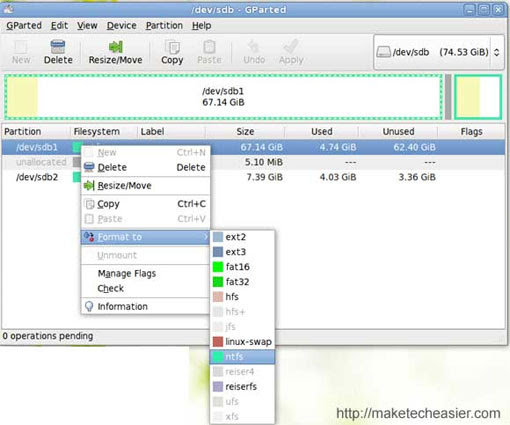Open the Edit menu
This screenshot has width=510, height=425.
pyautogui.click(x=59, y=26)
